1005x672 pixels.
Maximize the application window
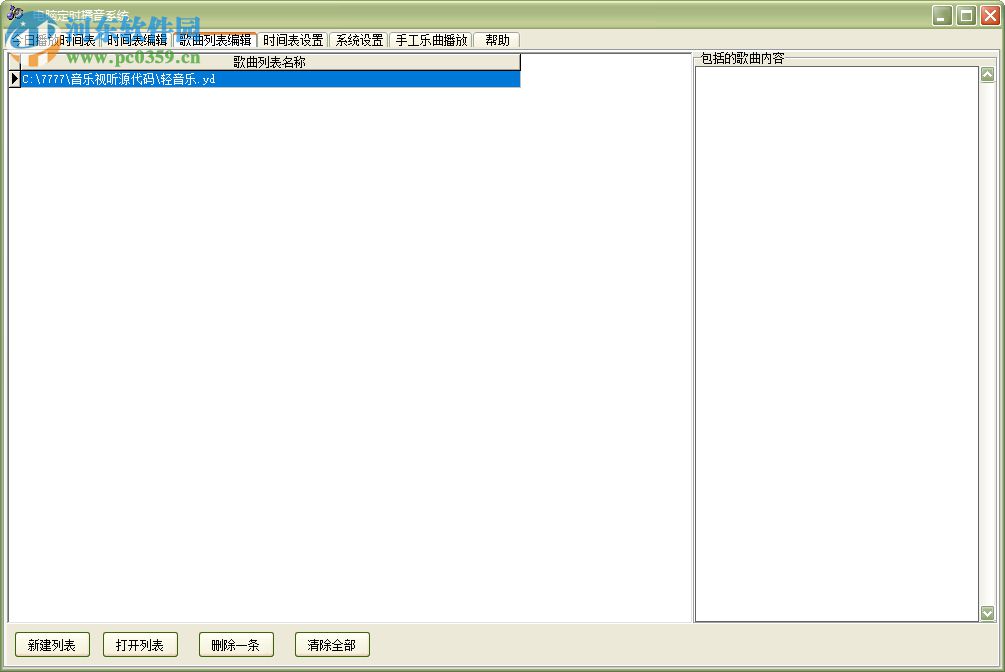tap(966, 15)
